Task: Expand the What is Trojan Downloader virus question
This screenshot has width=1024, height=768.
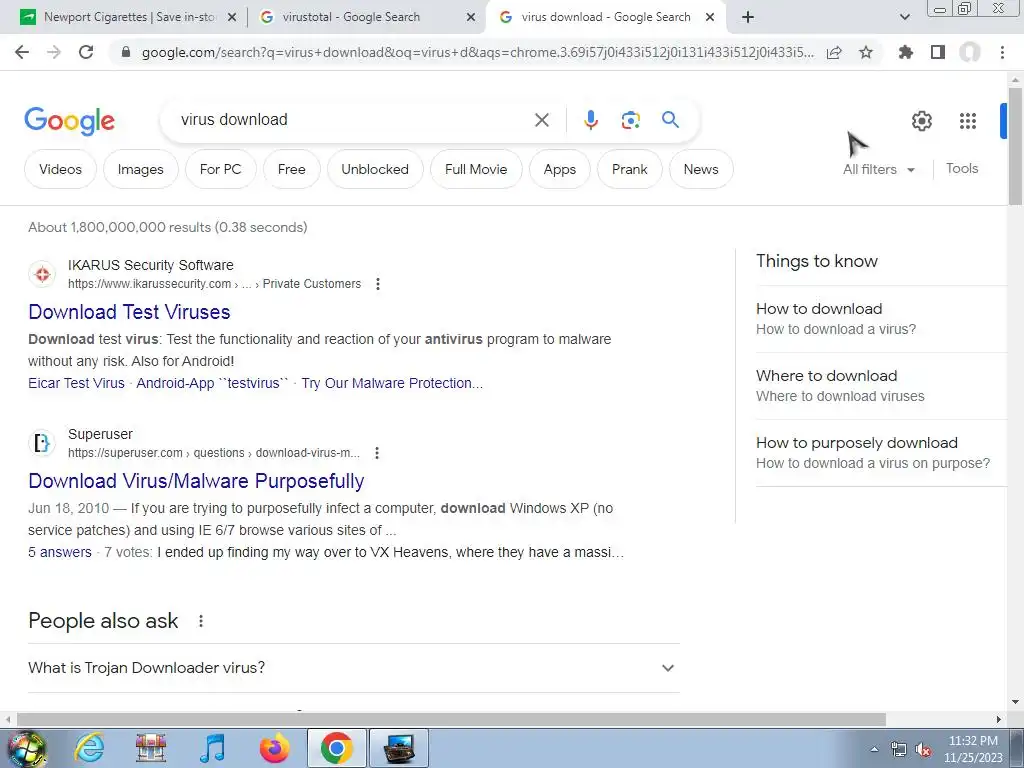Action: click(x=353, y=668)
